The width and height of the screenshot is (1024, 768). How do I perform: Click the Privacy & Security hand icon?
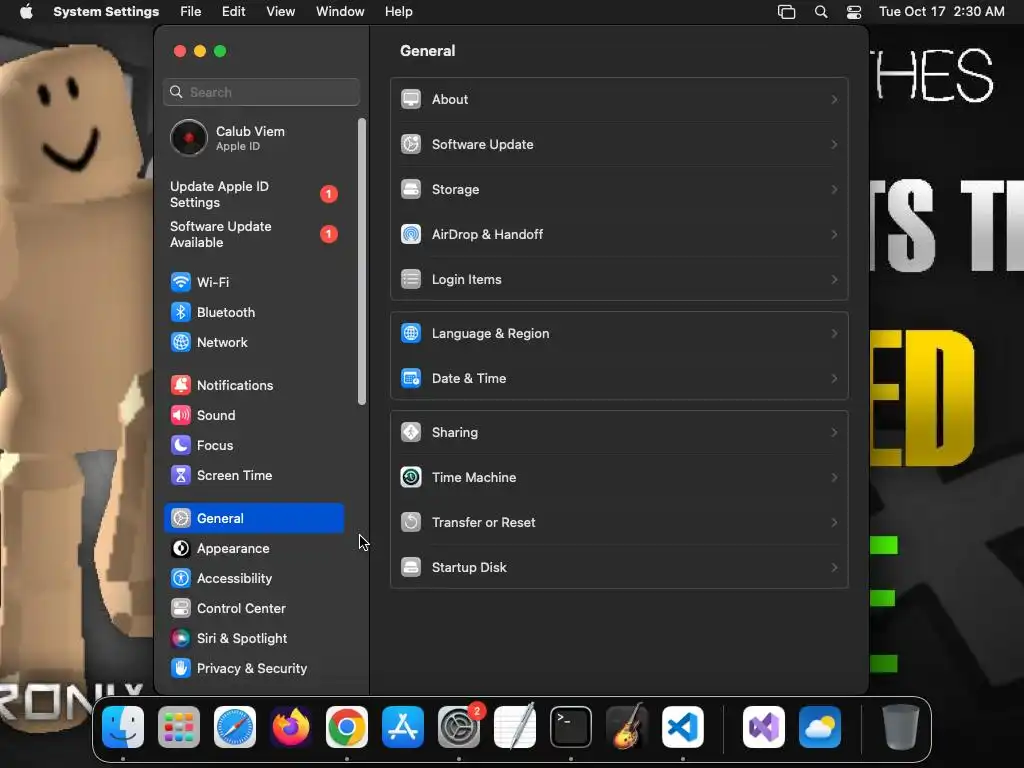(181, 669)
